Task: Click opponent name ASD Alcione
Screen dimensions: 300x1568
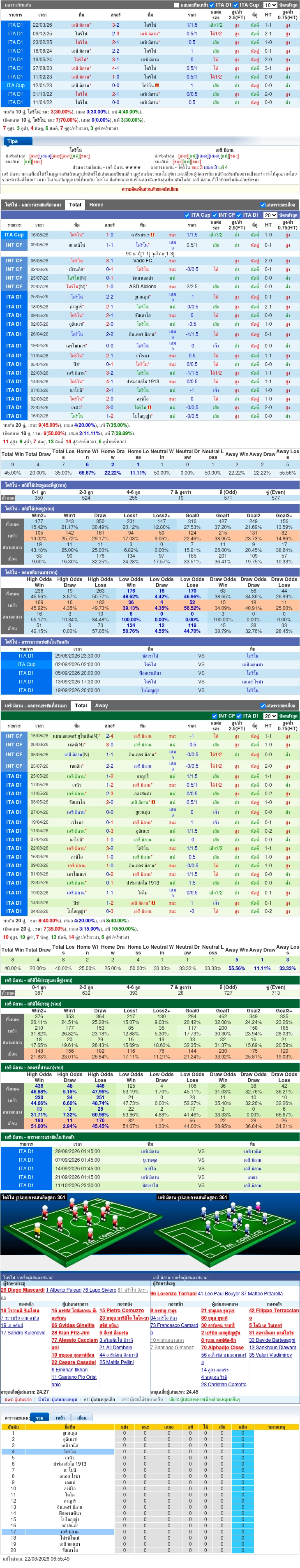Action: (142, 286)
